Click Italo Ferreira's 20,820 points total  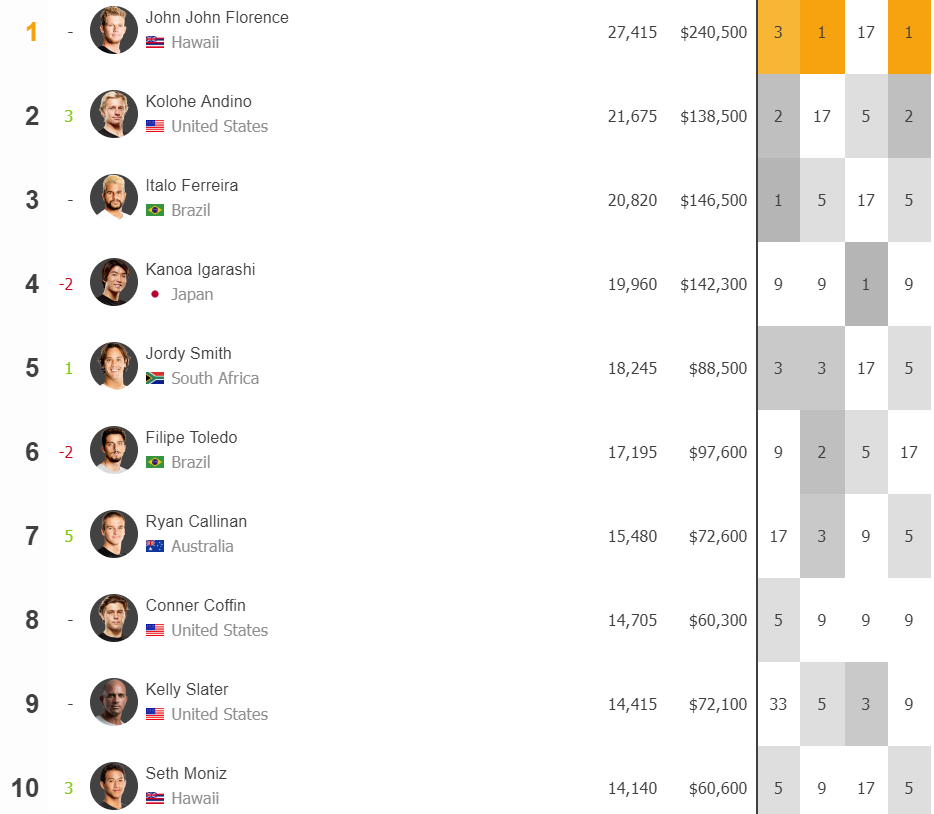[632, 200]
